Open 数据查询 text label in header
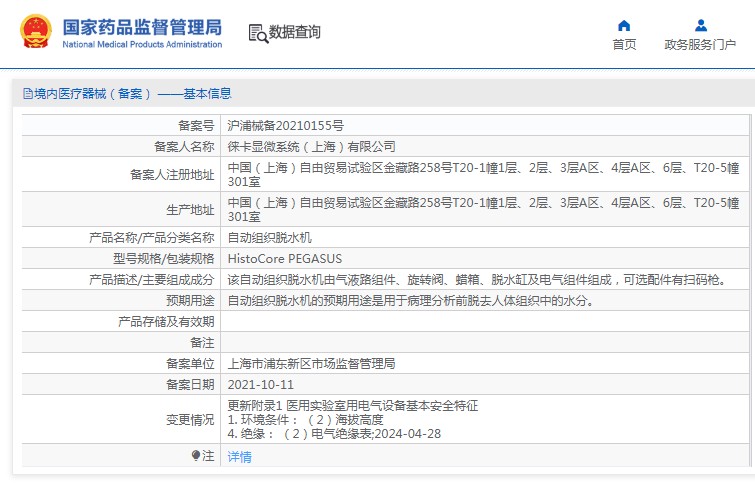Image resolution: width=755 pixels, height=487 pixels. coord(295,32)
